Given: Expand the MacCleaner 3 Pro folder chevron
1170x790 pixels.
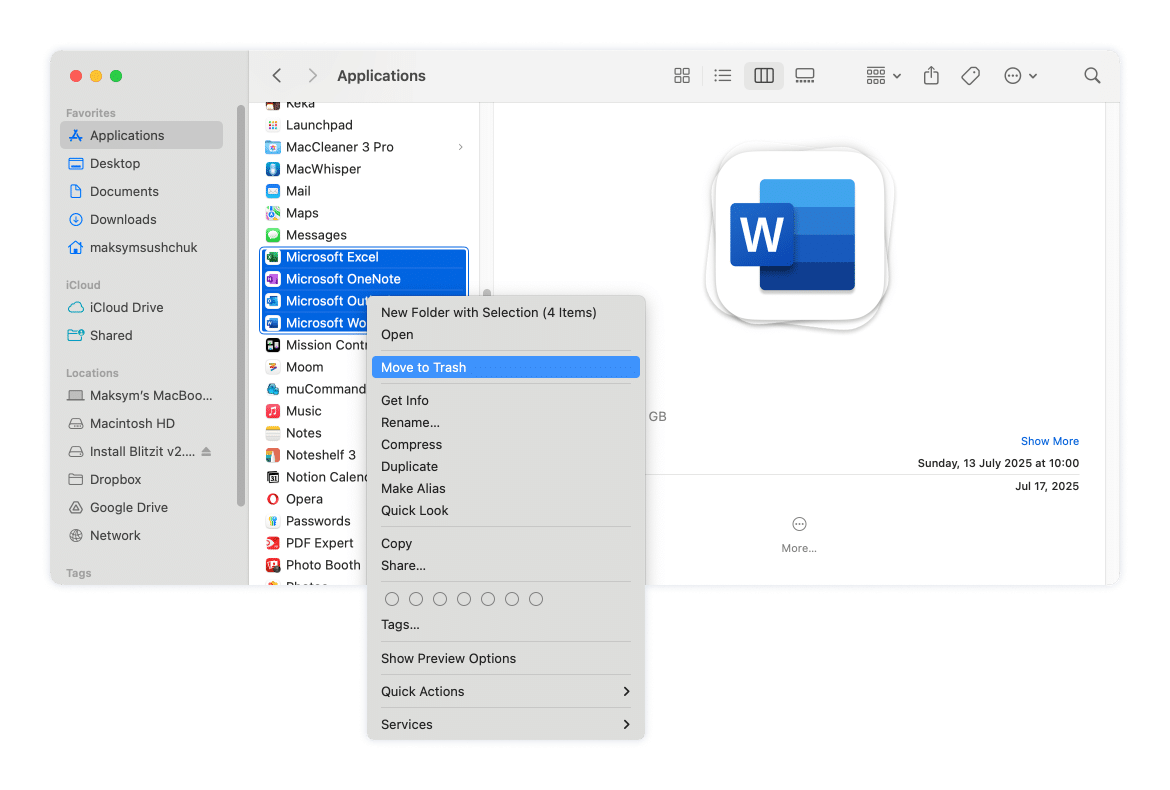Looking at the screenshot, I should (x=460, y=147).
